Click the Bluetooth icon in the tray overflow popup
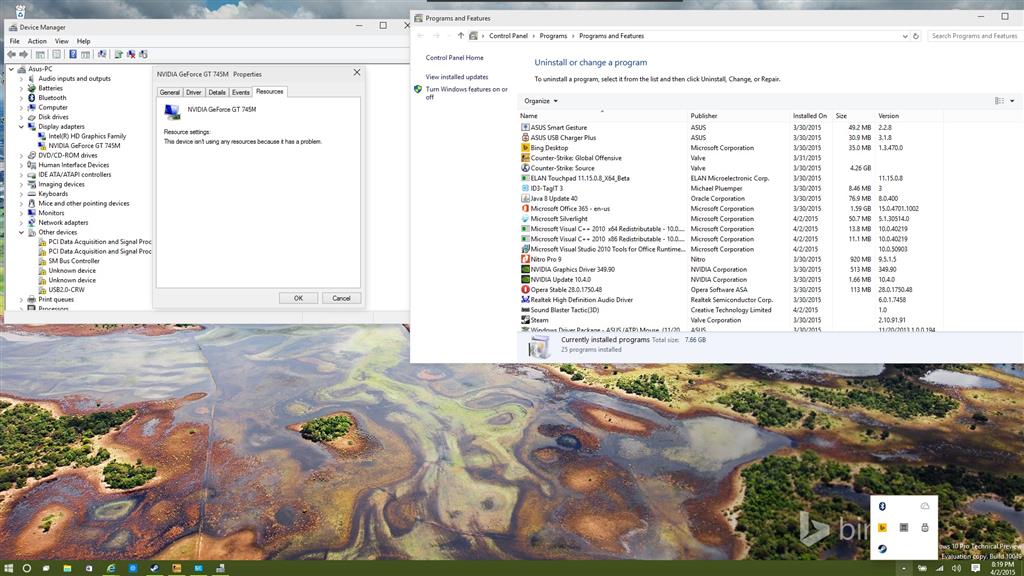Viewport: 1024px width, 576px height. 882,506
